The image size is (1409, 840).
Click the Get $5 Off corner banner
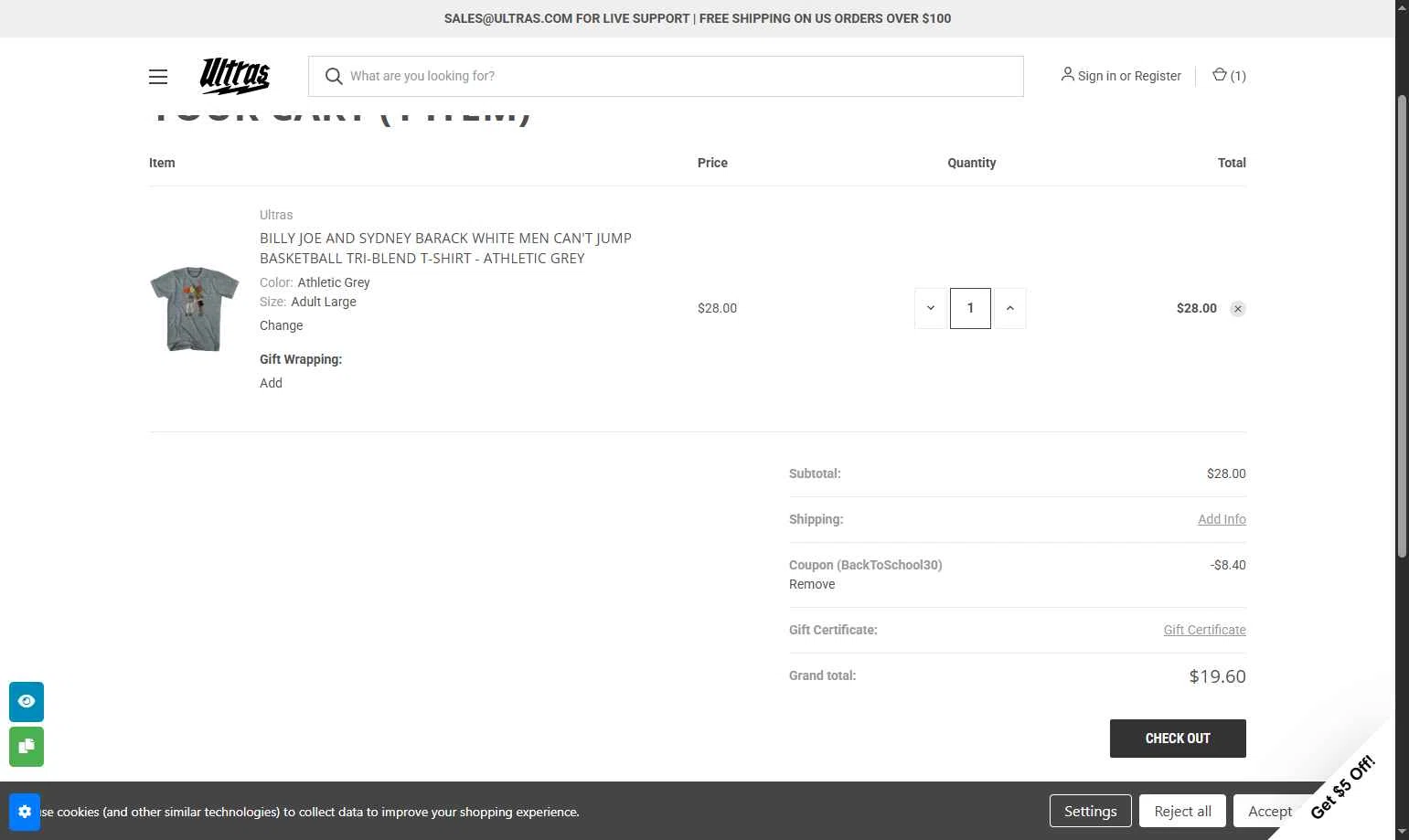point(1342,786)
